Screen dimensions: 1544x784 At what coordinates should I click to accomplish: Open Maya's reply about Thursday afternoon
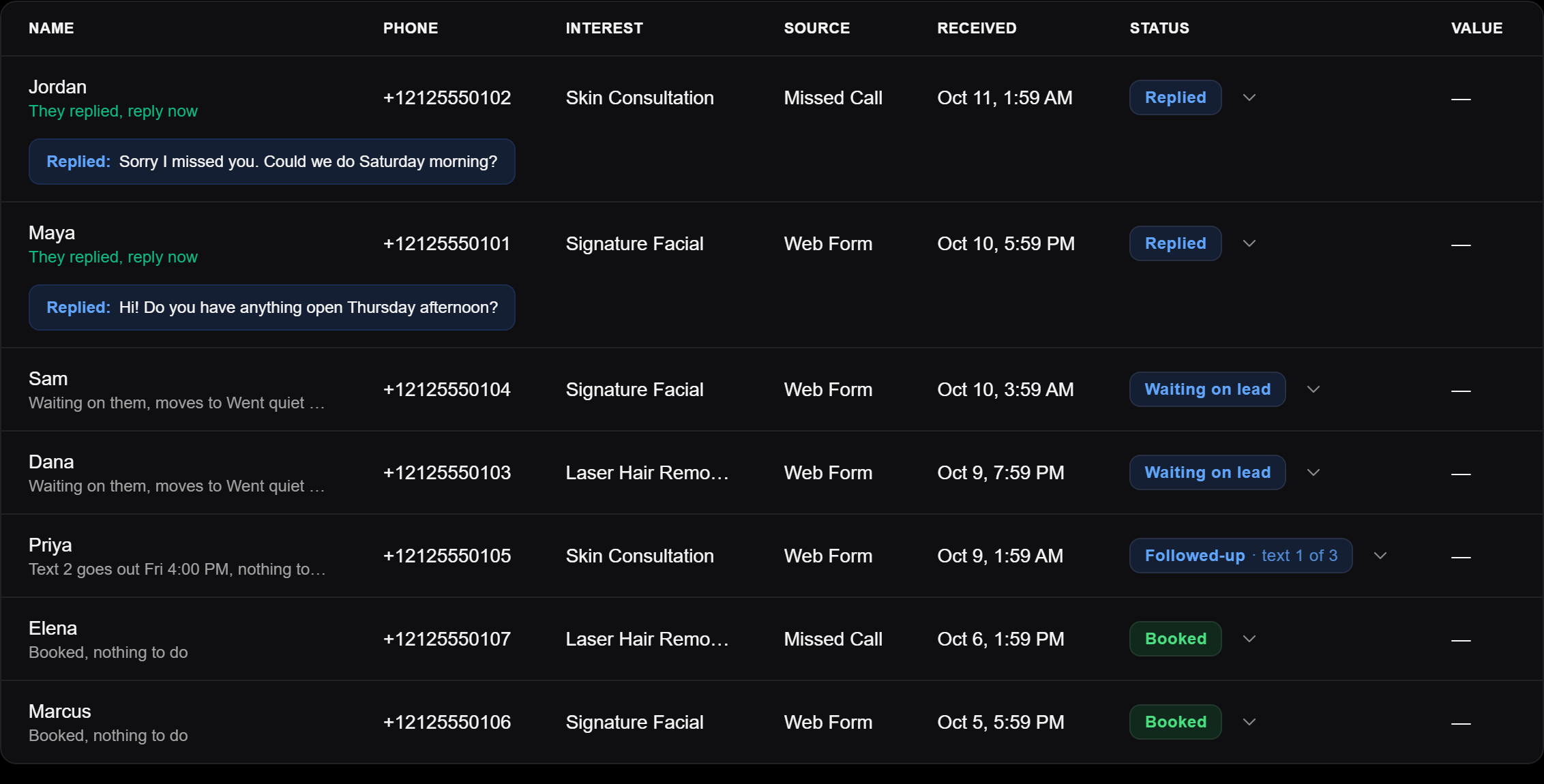tap(271, 307)
